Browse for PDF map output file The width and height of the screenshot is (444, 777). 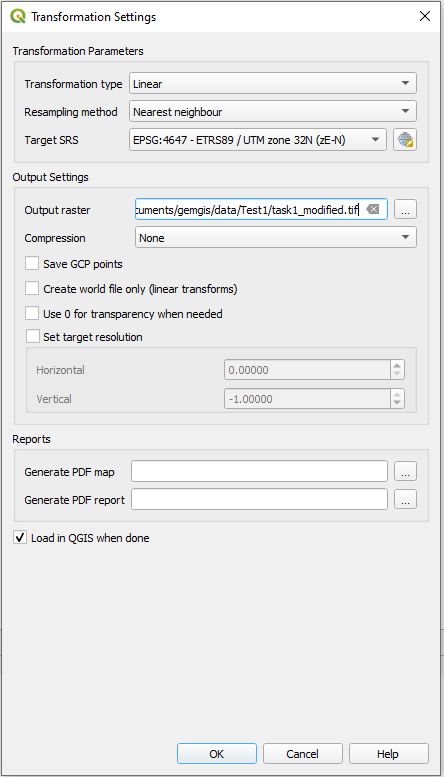(x=405, y=471)
